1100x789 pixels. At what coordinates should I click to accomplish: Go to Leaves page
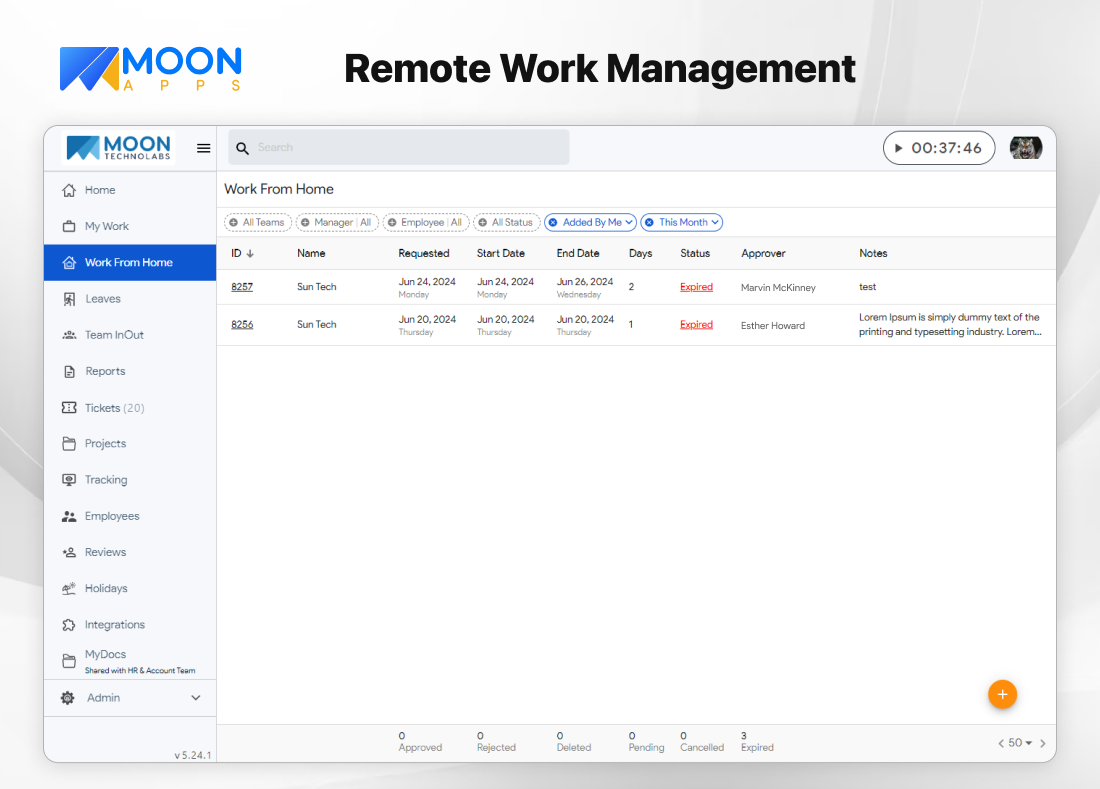tap(130, 299)
